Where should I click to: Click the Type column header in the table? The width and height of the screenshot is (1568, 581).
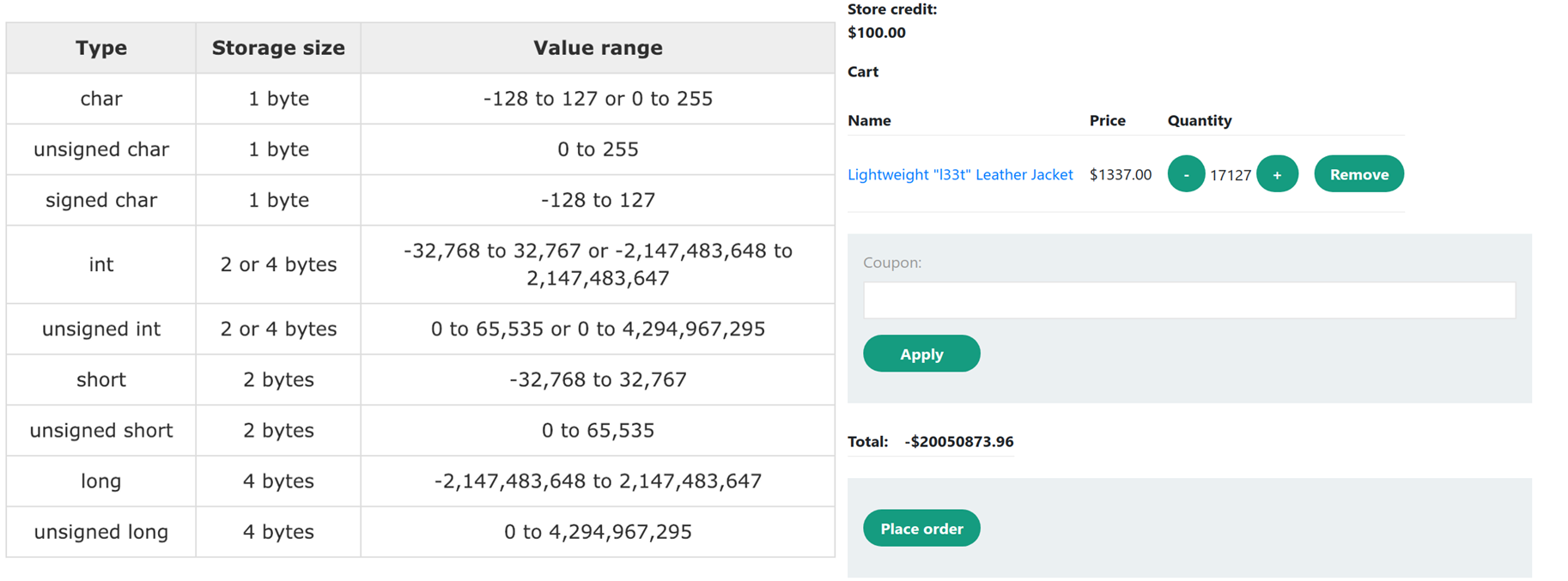tap(101, 48)
